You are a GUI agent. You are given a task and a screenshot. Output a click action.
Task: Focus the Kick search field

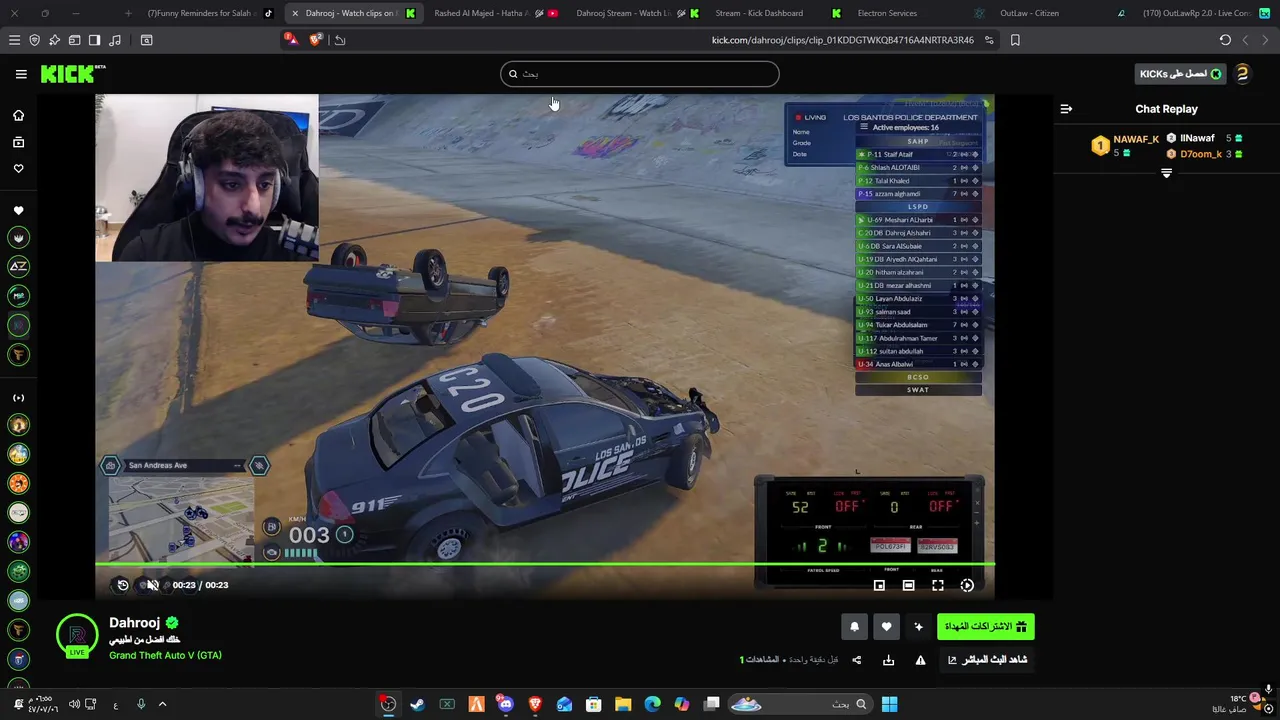pos(639,74)
